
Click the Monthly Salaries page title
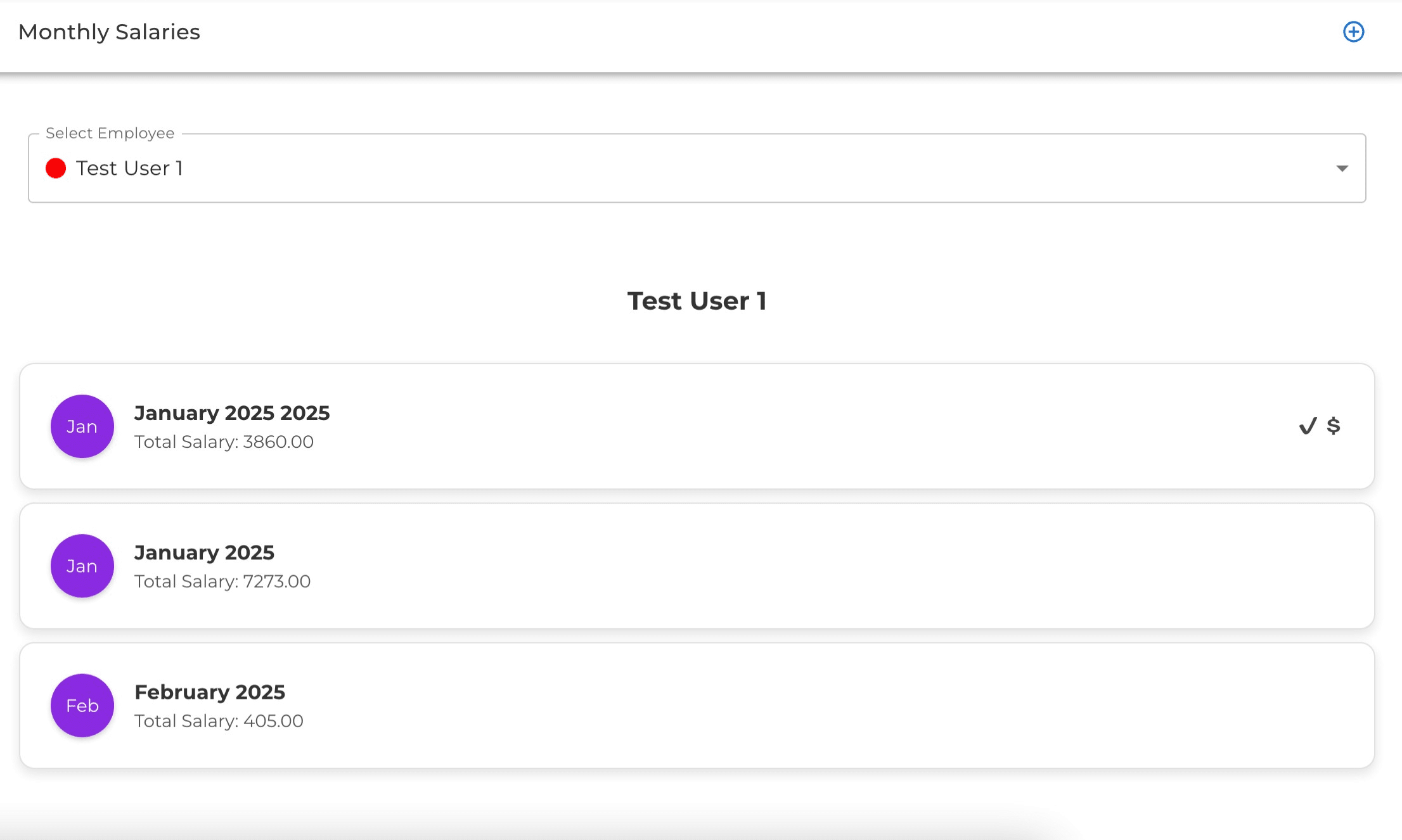point(109,32)
